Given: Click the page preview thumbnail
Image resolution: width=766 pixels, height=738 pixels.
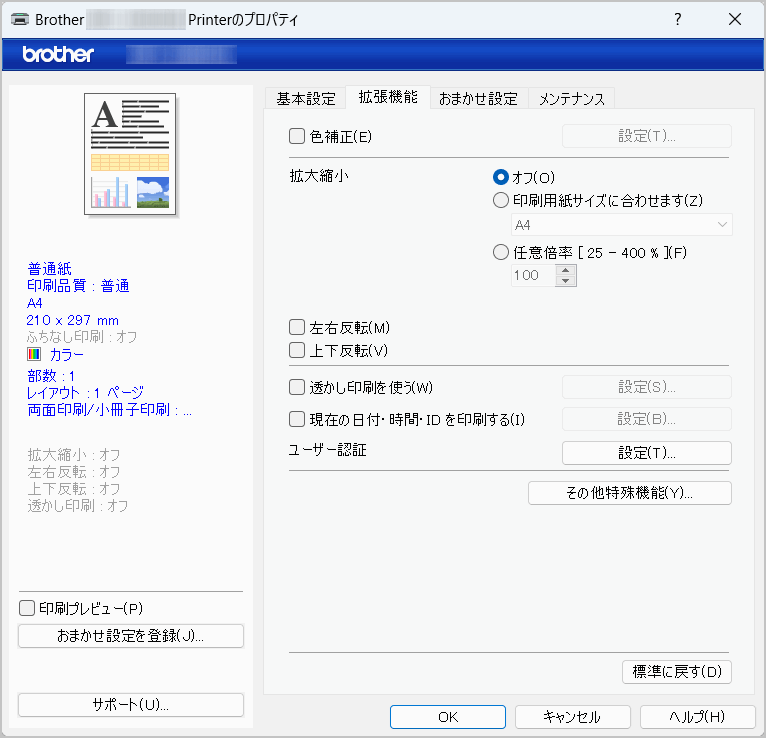Looking at the screenshot, I should coord(130,154).
